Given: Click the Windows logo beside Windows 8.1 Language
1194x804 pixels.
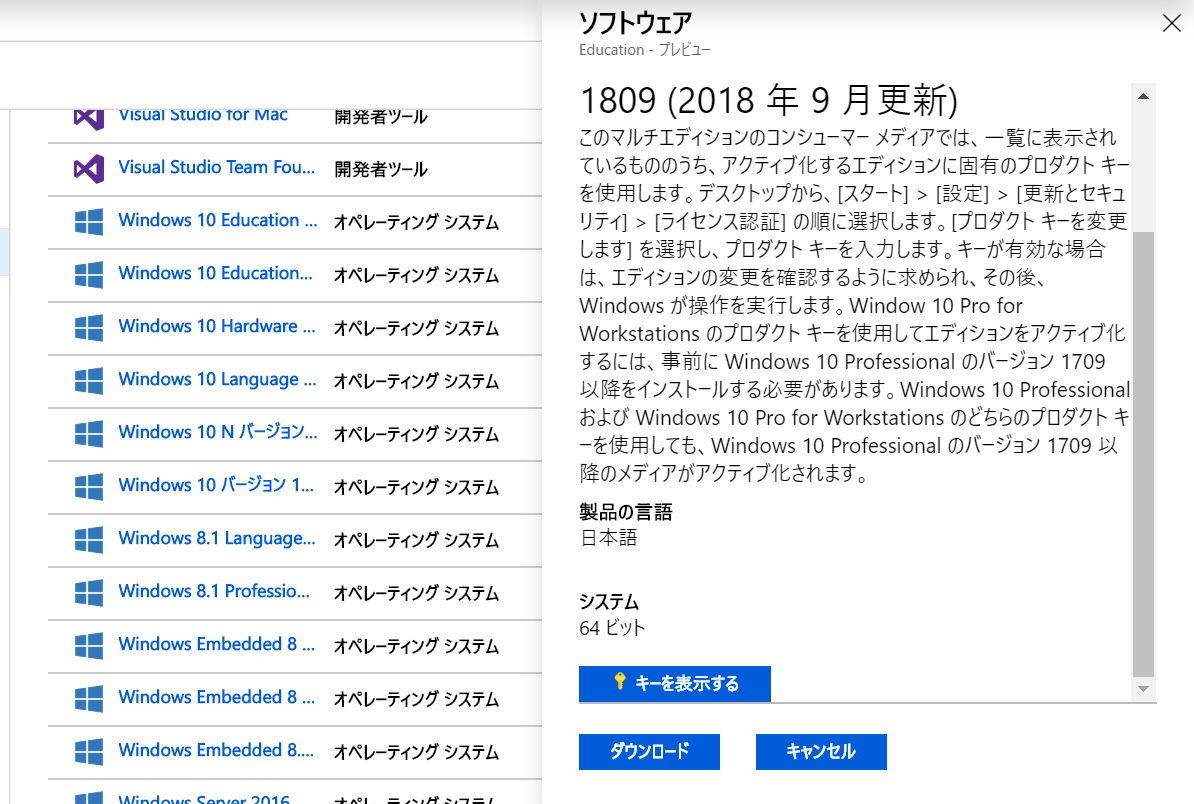Looking at the screenshot, I should pos(89,540).
